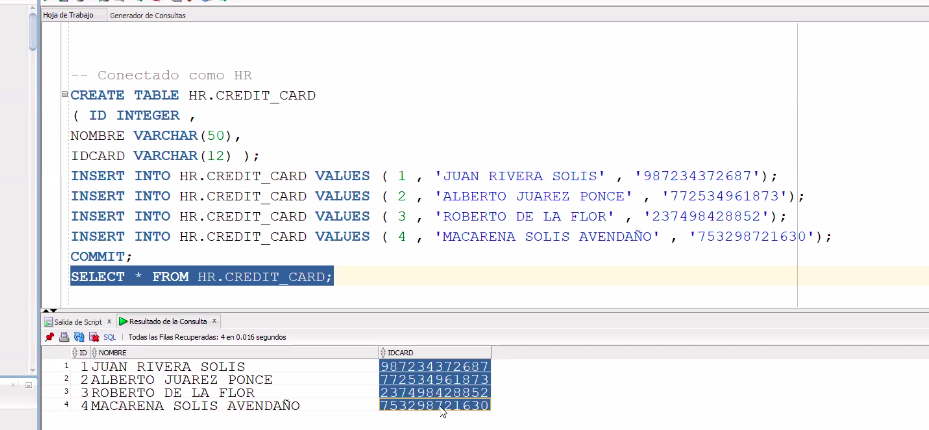
Task: Switch to the Hoja de Trabajo tab
Action: (68, 15)
